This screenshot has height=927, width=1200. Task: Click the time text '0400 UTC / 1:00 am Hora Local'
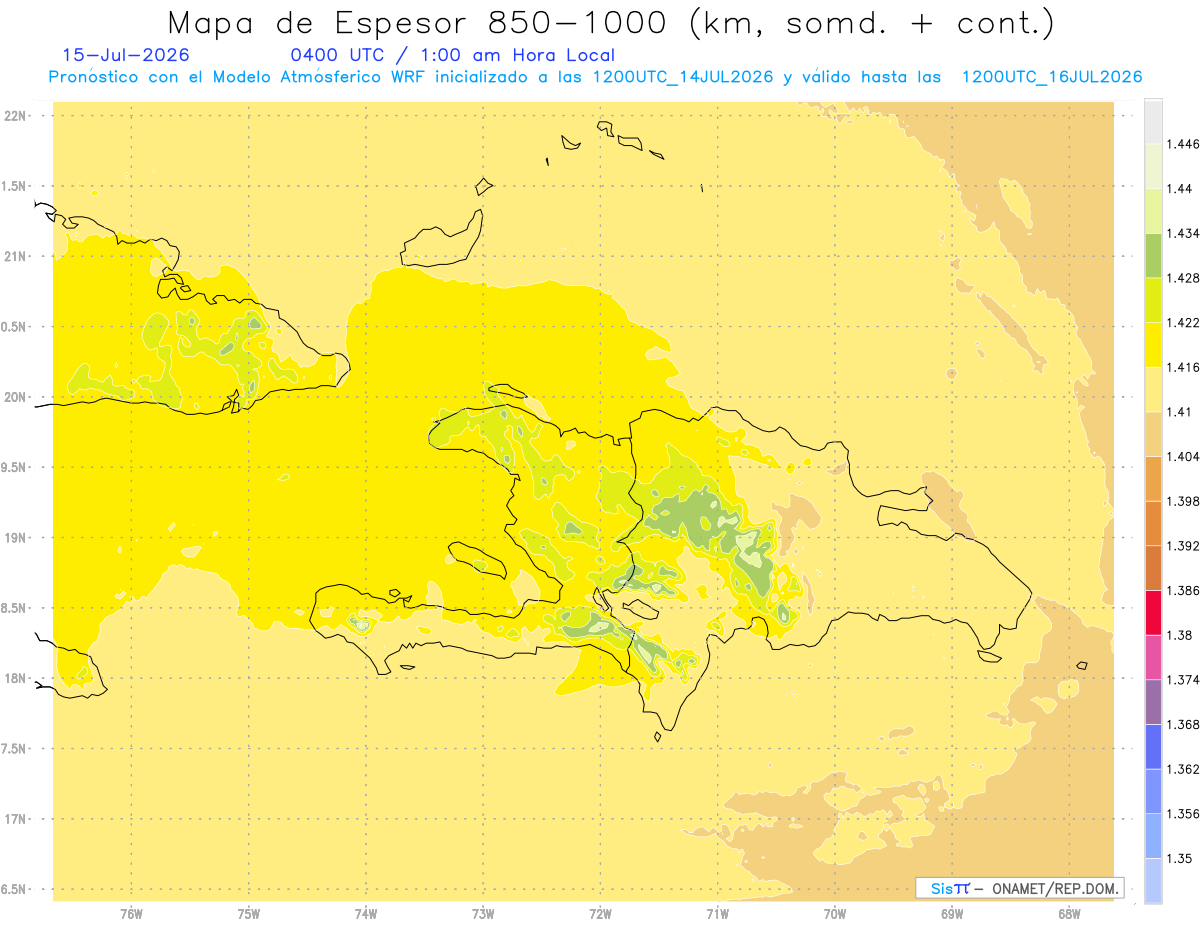point(453,56)
